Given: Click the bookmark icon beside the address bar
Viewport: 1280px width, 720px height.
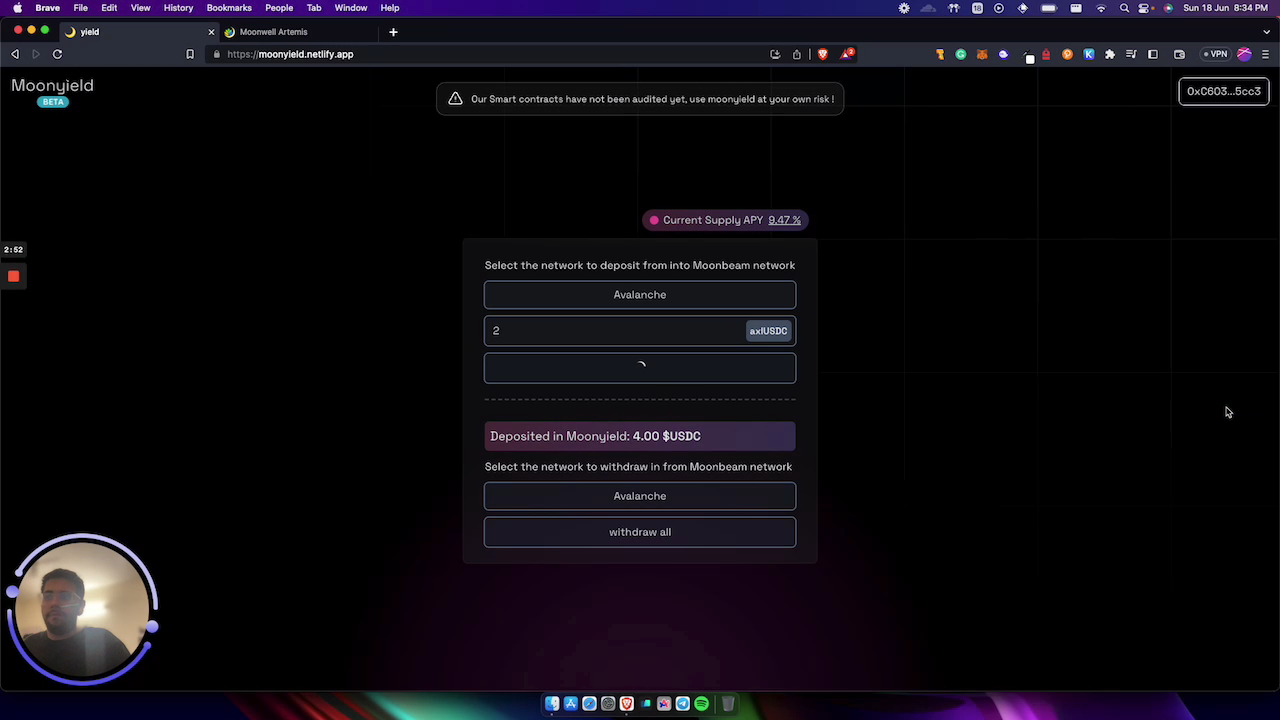Looking at the screenshot, I should tap(190, 54).
